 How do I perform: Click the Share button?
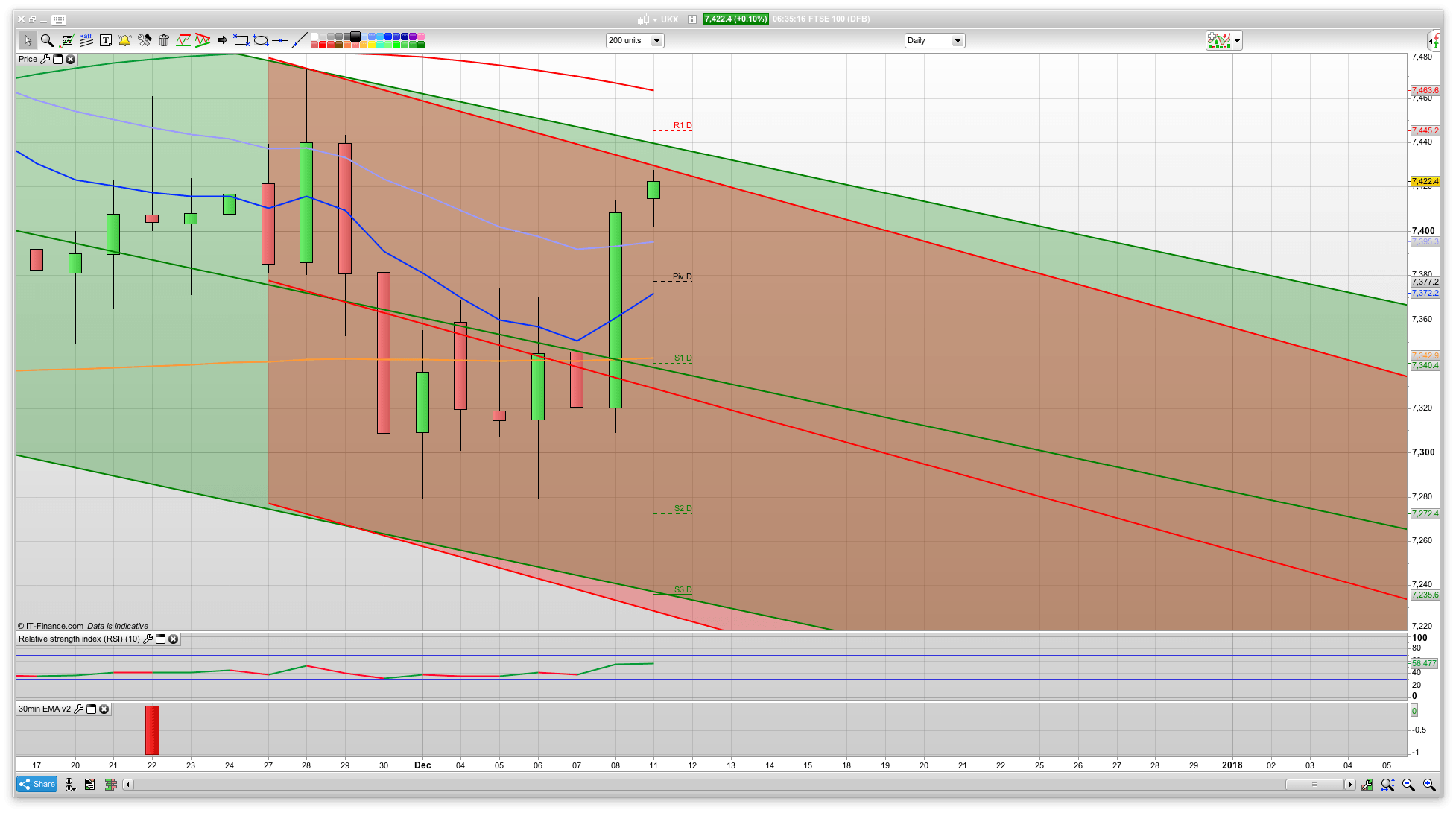[37, 784]
